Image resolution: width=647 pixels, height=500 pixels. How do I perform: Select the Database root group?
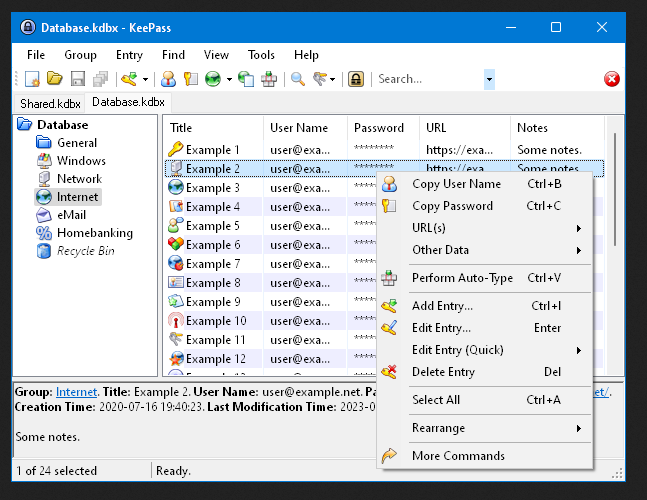tap(62, 125)
